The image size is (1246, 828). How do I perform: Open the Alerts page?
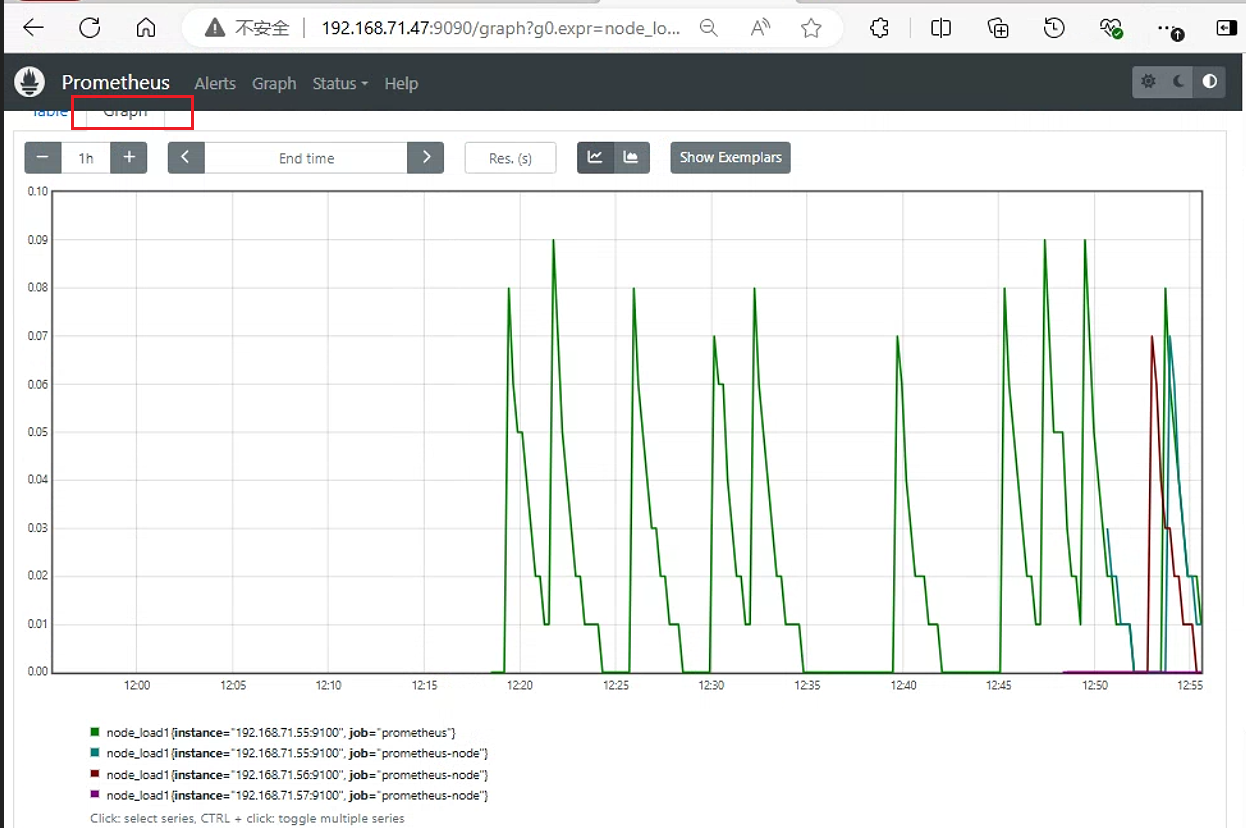[x=215, y=83]
